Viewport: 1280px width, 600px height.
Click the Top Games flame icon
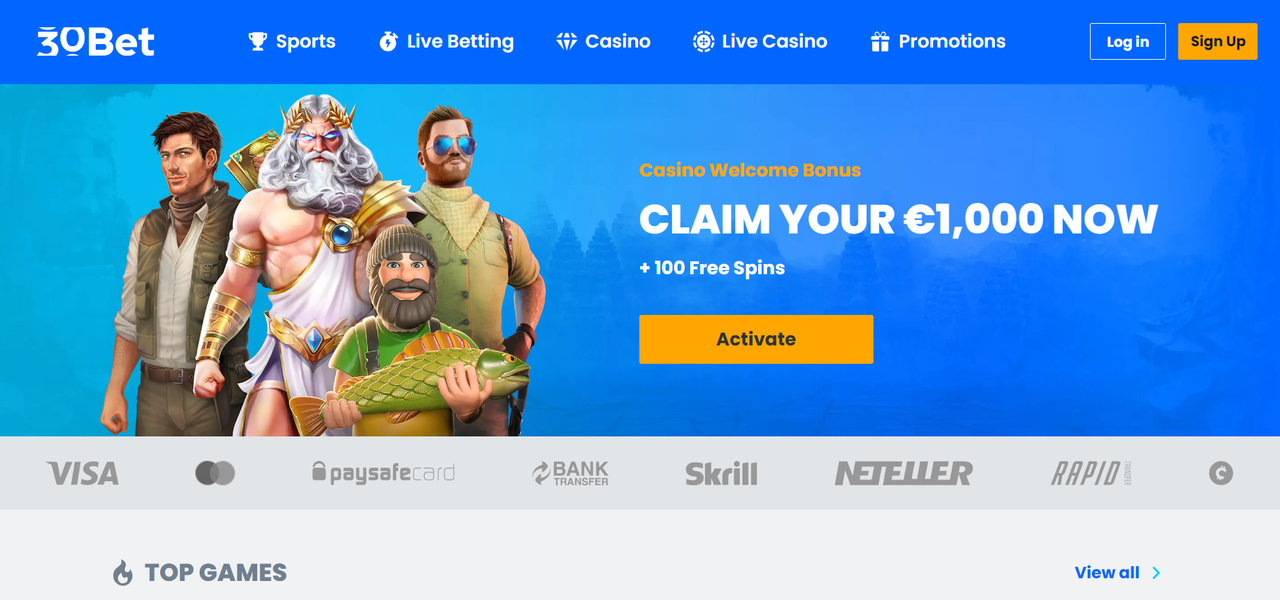coord(123,573)
